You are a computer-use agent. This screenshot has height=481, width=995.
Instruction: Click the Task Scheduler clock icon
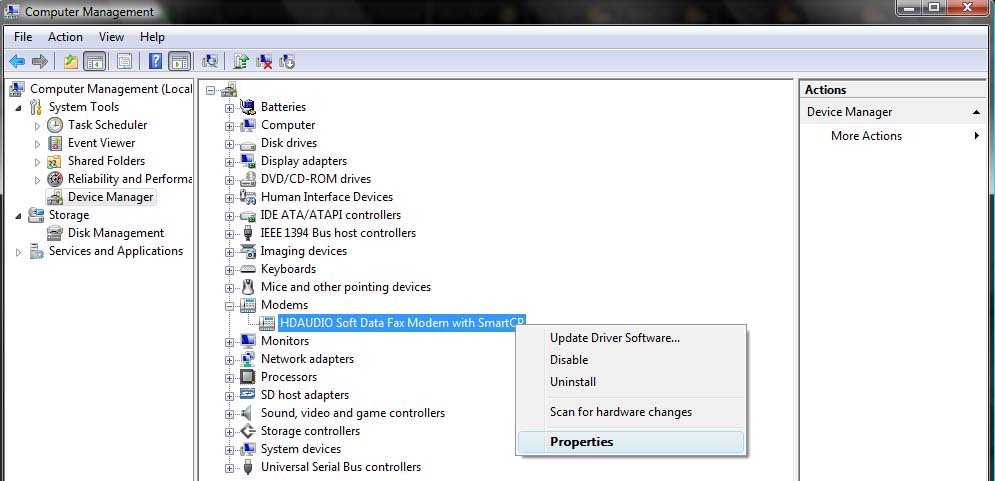point(55,125)
